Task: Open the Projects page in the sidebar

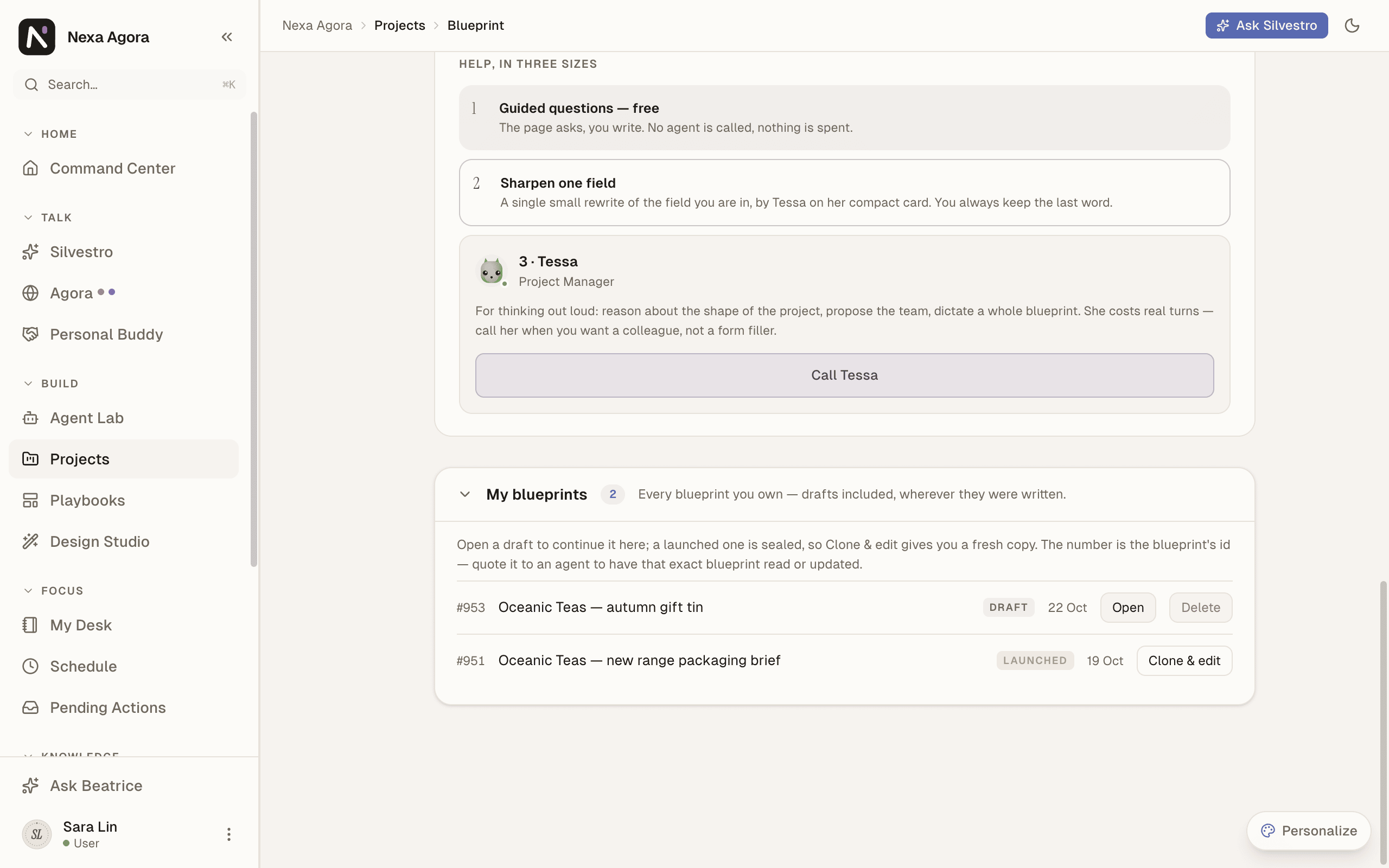Action: [123, 459]
